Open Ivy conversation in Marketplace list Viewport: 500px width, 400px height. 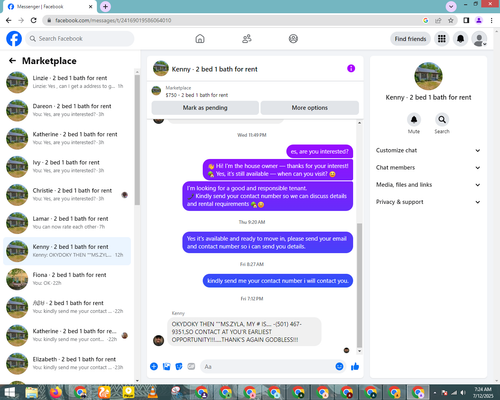[67, 166]
